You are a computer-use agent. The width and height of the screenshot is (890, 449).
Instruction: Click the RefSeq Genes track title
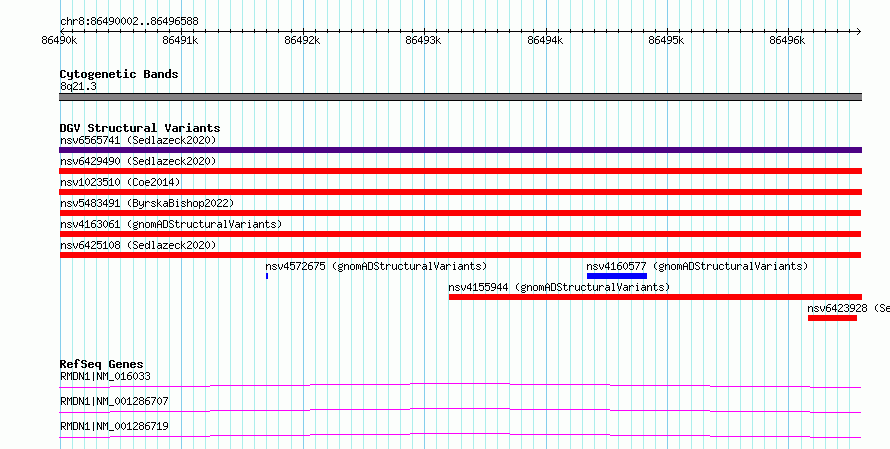tap(102, 364)
